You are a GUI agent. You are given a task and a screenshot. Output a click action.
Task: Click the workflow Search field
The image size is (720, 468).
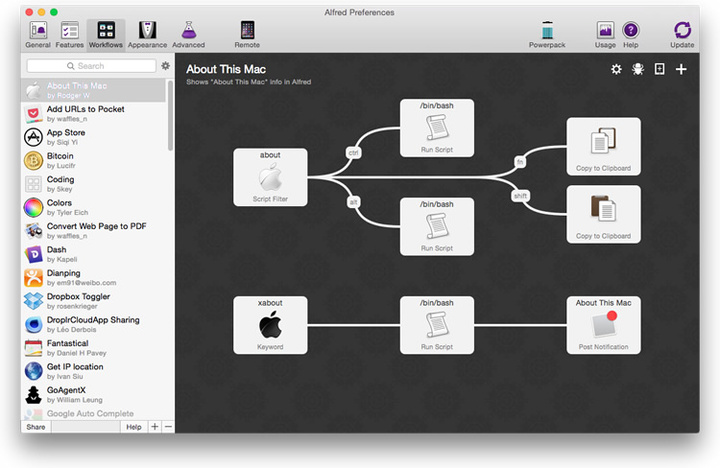click(91, 66)
